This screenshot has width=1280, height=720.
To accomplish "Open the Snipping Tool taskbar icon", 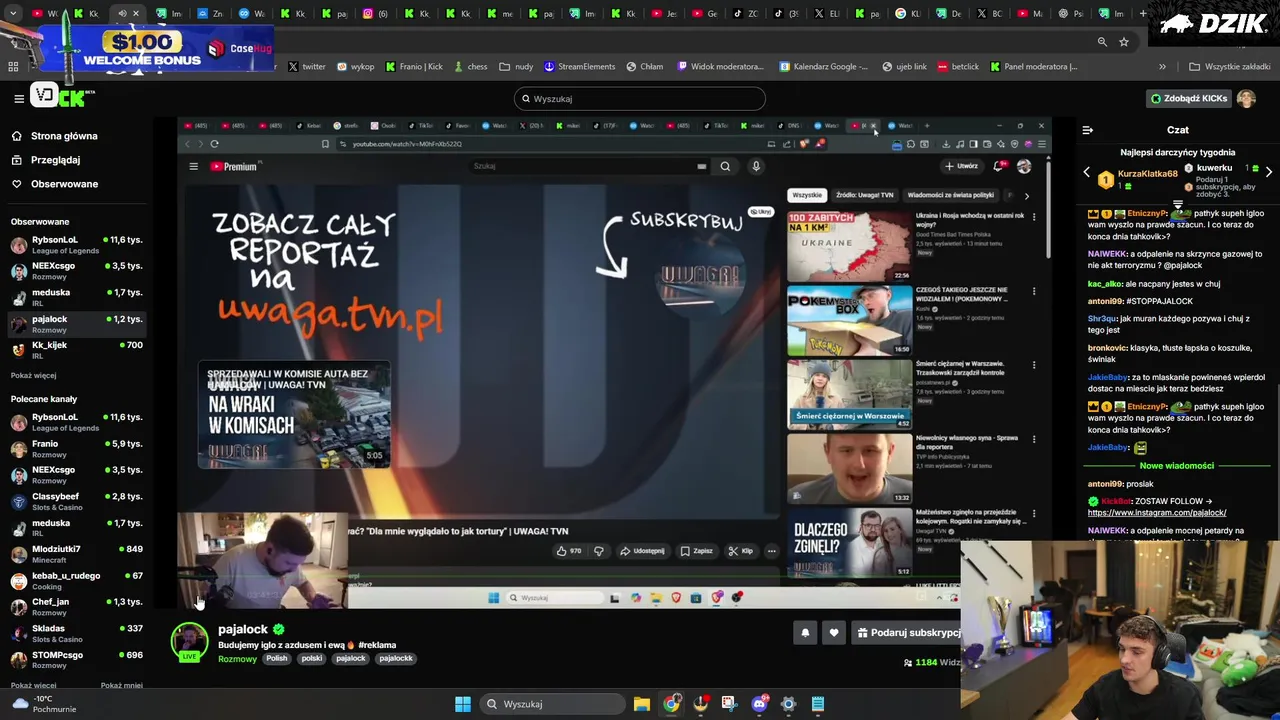I will click(729, 704).
